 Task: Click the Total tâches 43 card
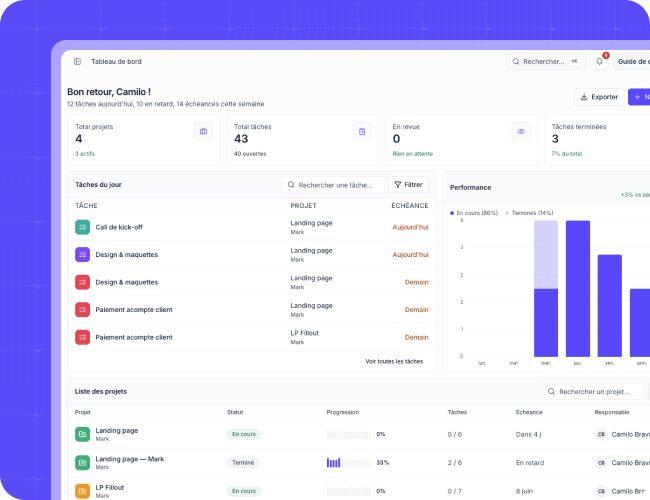click(x=303, y=140)
